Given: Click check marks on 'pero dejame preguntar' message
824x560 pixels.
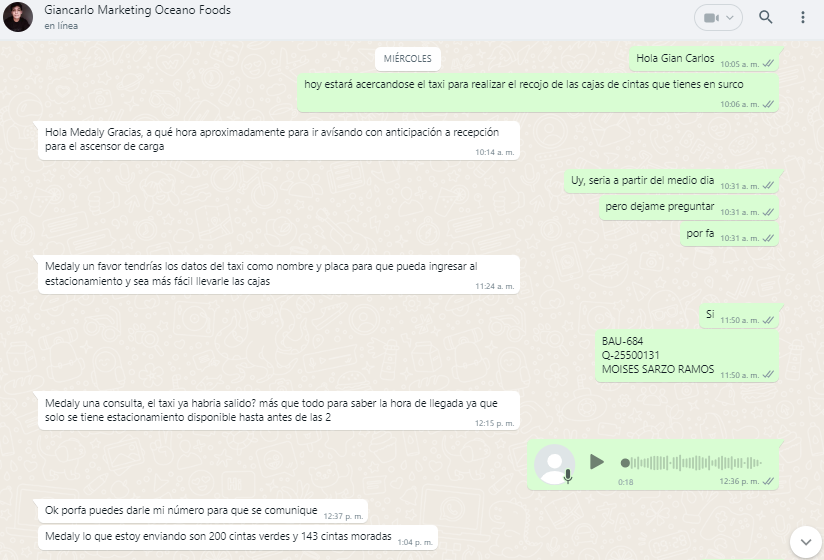Looking at the screenshot, I should pos(768,212).
